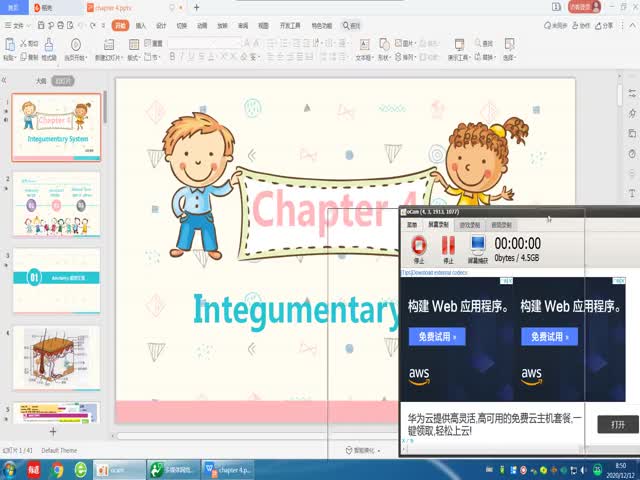
Task: Click the 打开 button in the ad banner
Action: click(x=617, y=424)
